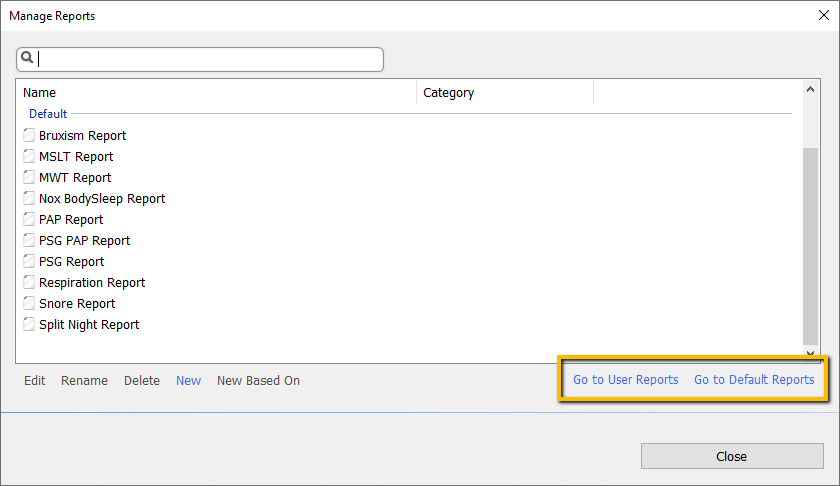Screen dimensions: 840x486
Task: Click the Nox BodySleep Report document icon
Action: click(29, 198)
